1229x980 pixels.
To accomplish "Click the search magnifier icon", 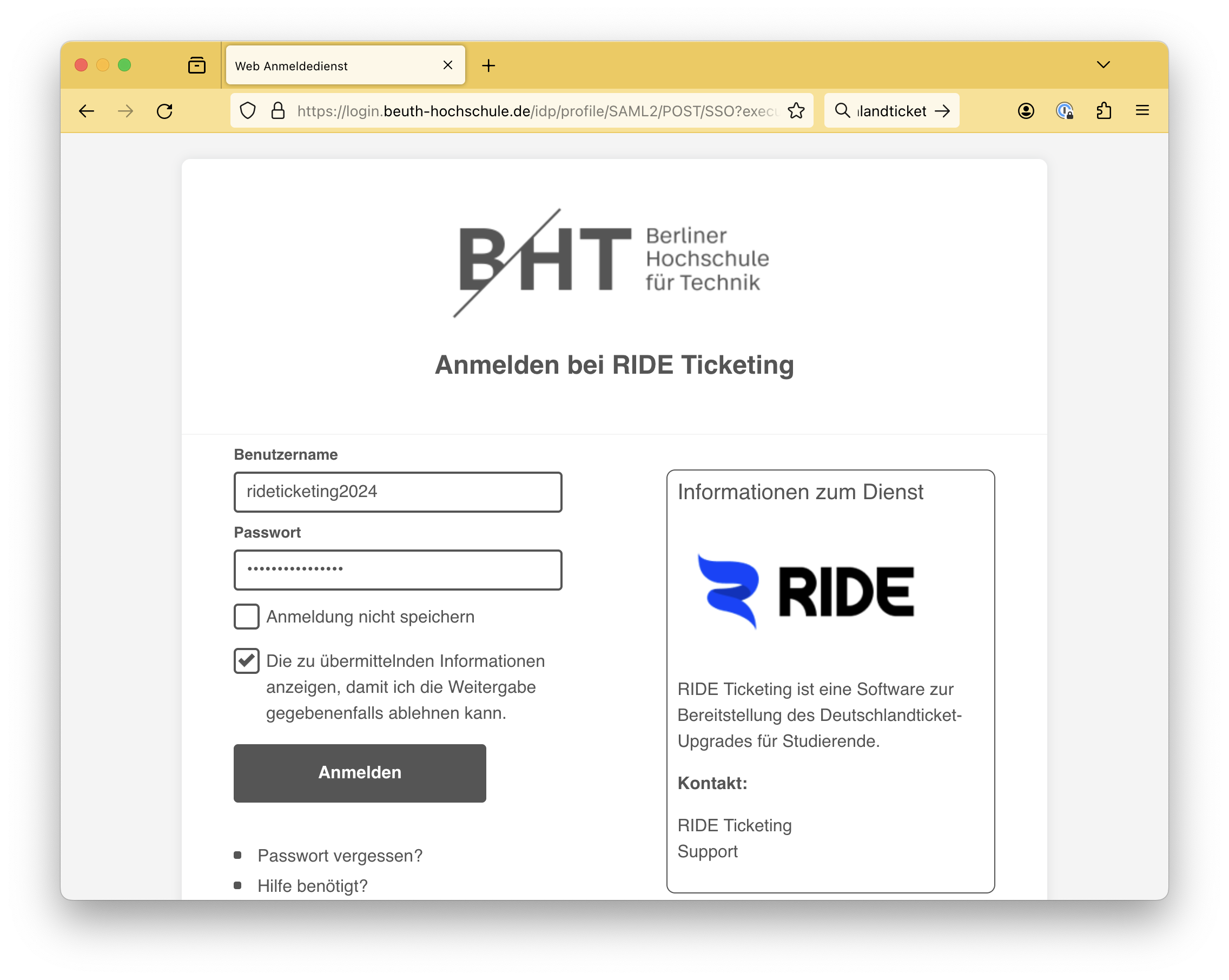I will 842,110.
